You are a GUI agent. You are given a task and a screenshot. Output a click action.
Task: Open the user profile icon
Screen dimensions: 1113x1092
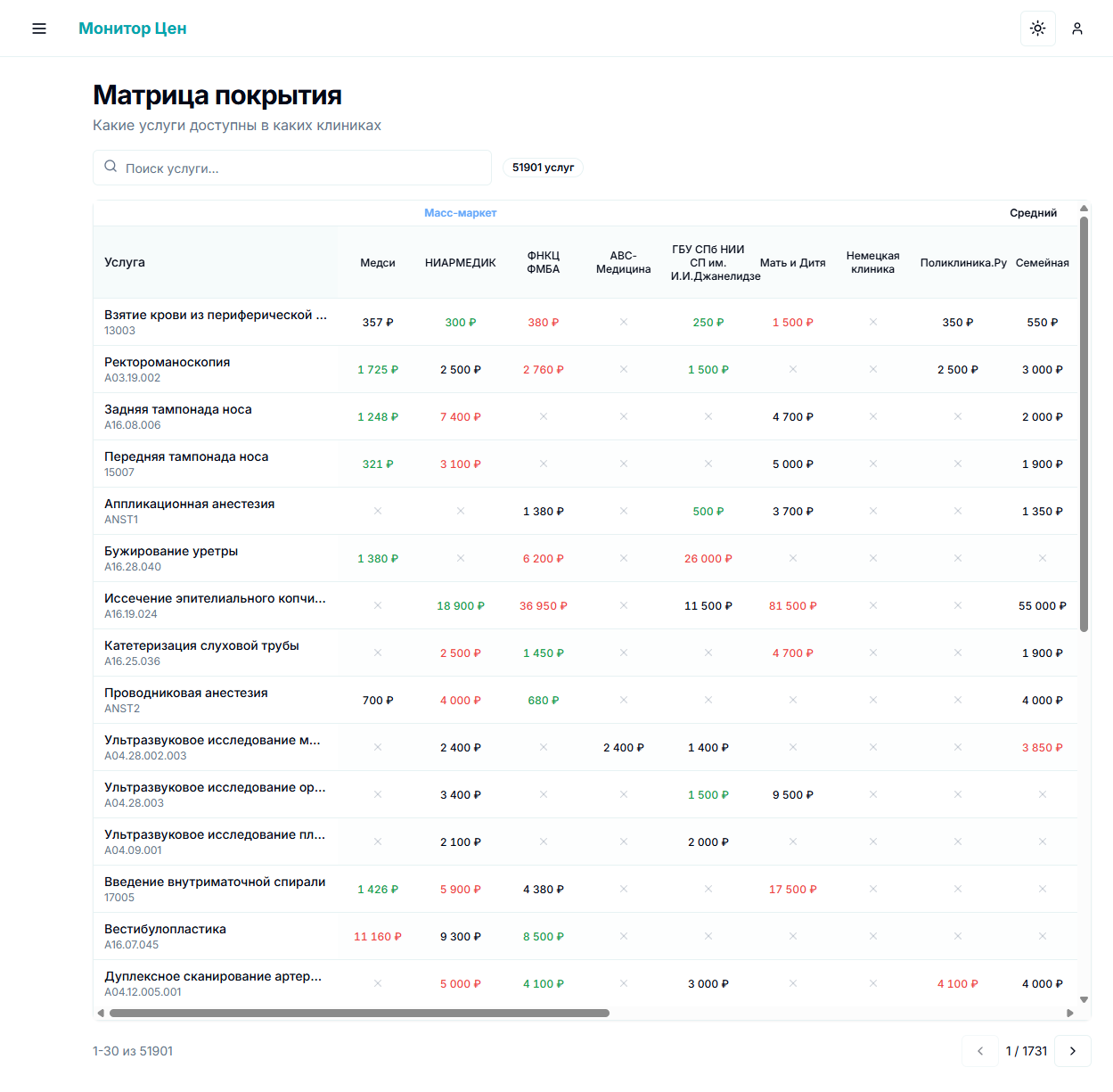(1076, 29)
